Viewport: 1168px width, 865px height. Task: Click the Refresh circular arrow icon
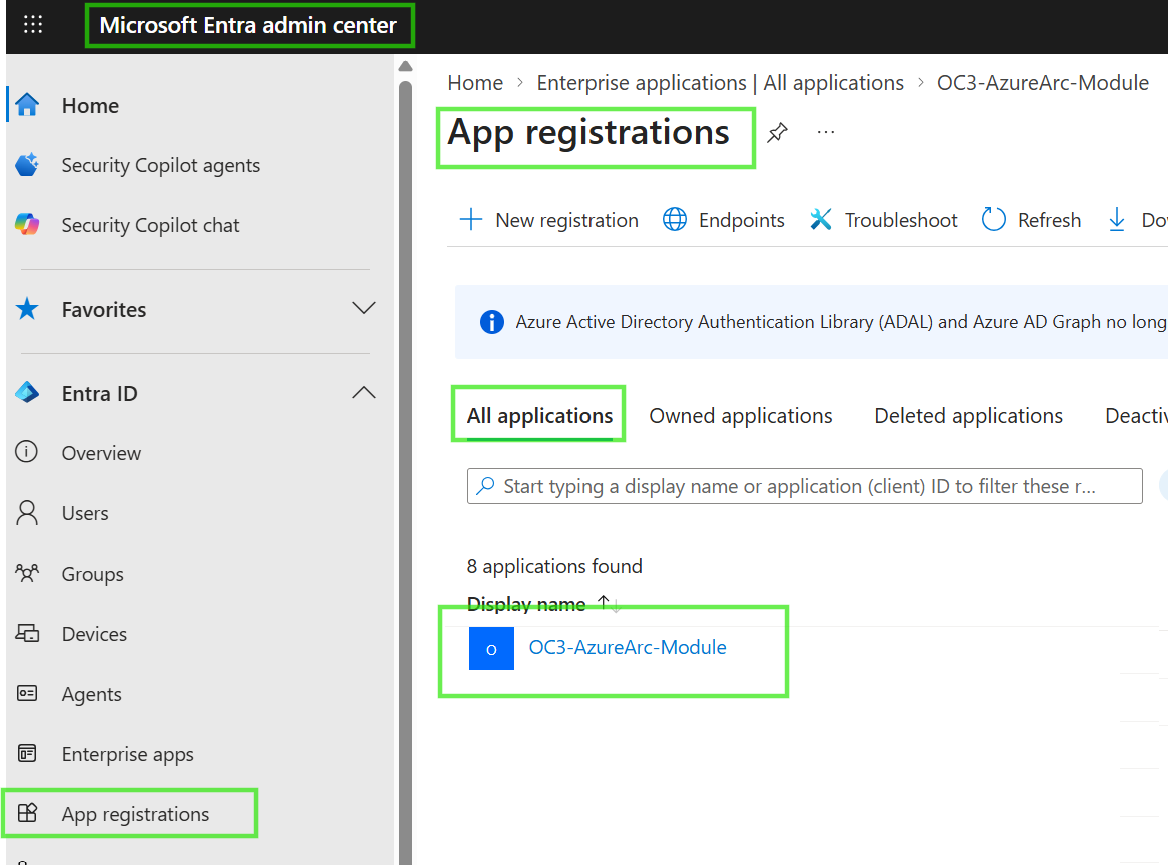tap(994, 220)
